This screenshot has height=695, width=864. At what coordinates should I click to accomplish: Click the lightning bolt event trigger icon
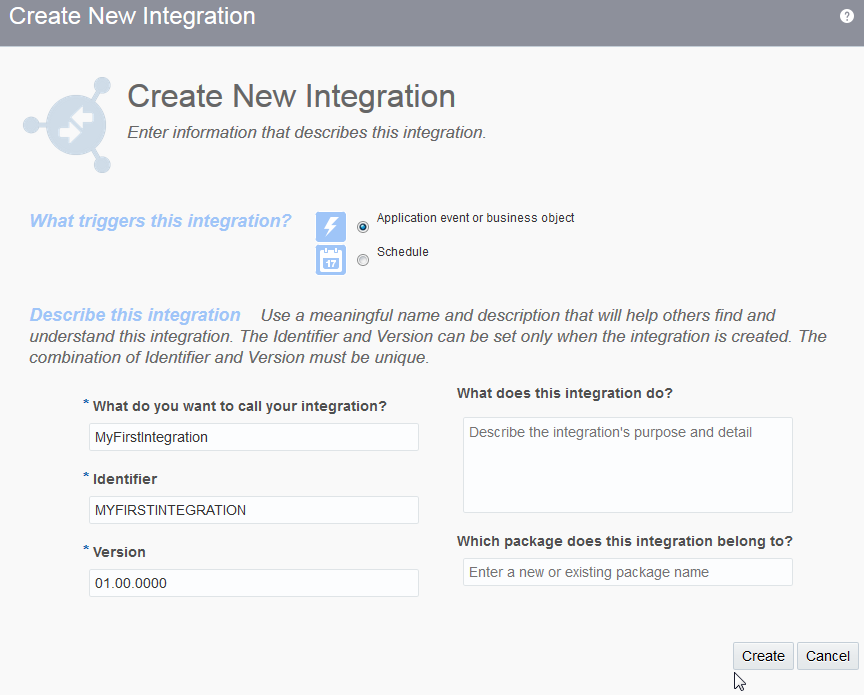331,226
